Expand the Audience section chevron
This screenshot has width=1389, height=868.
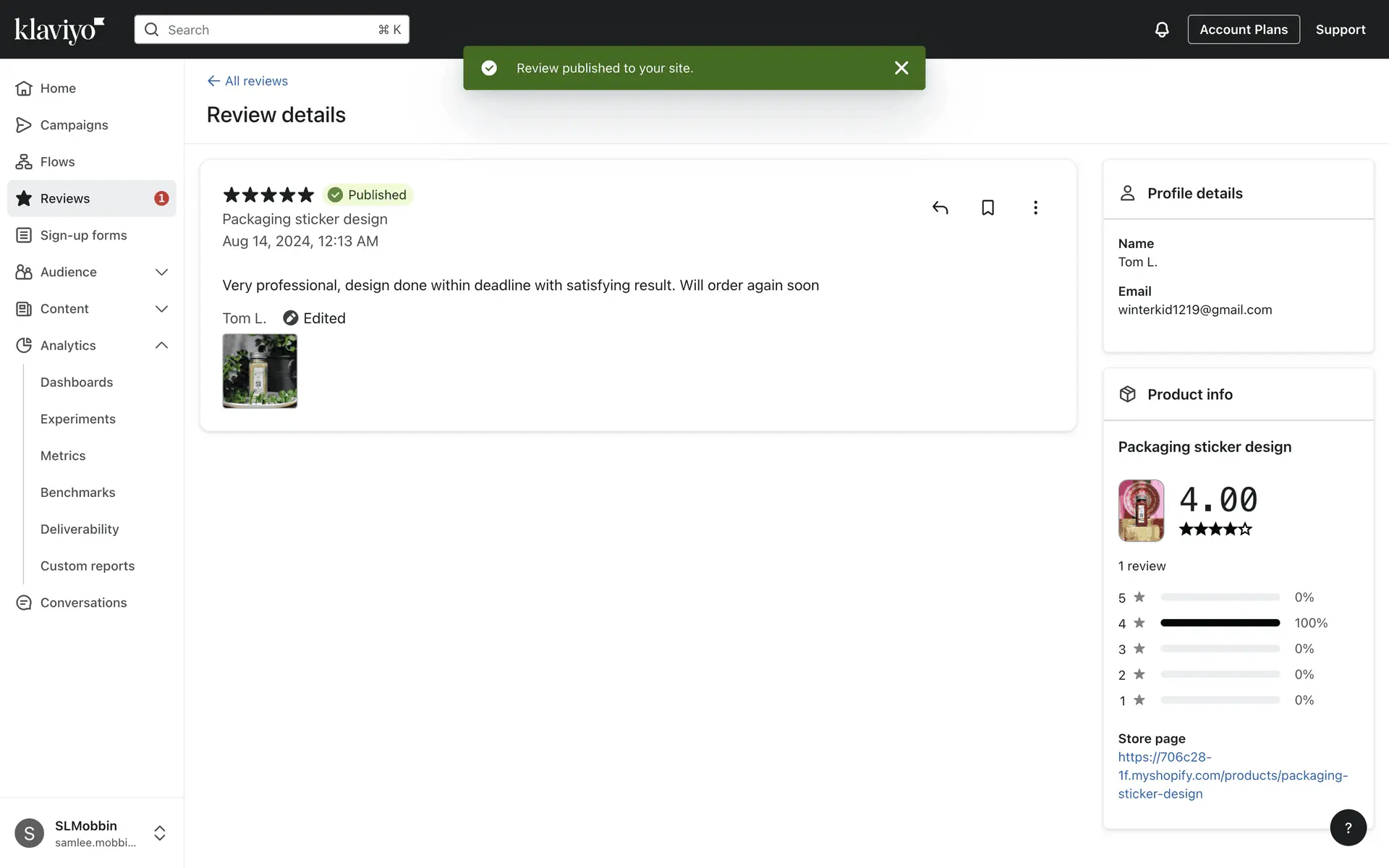click(x=161, y=272)
